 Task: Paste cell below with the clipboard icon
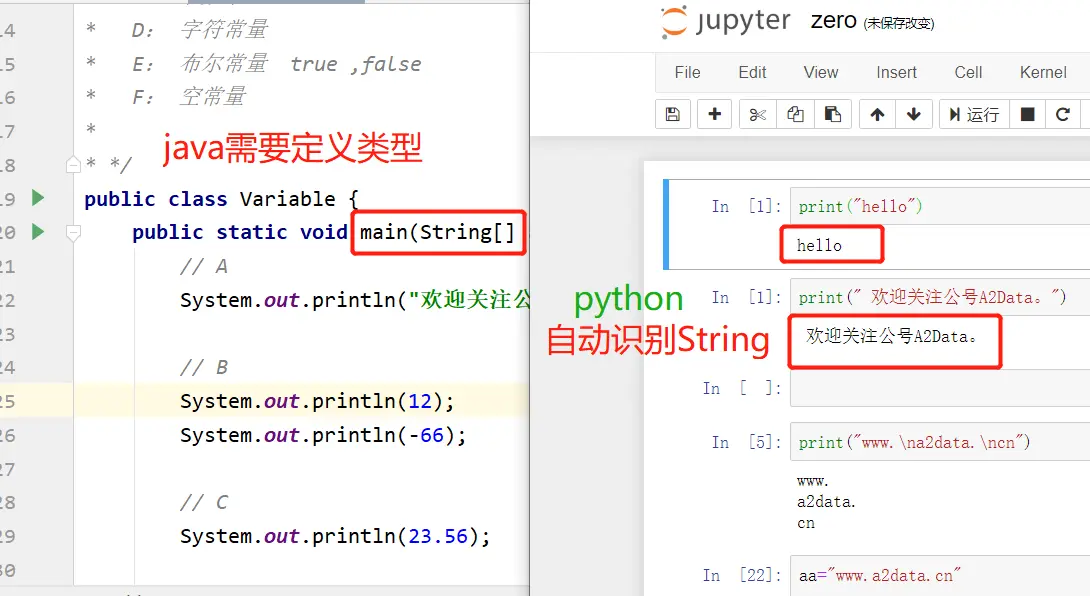832,114
